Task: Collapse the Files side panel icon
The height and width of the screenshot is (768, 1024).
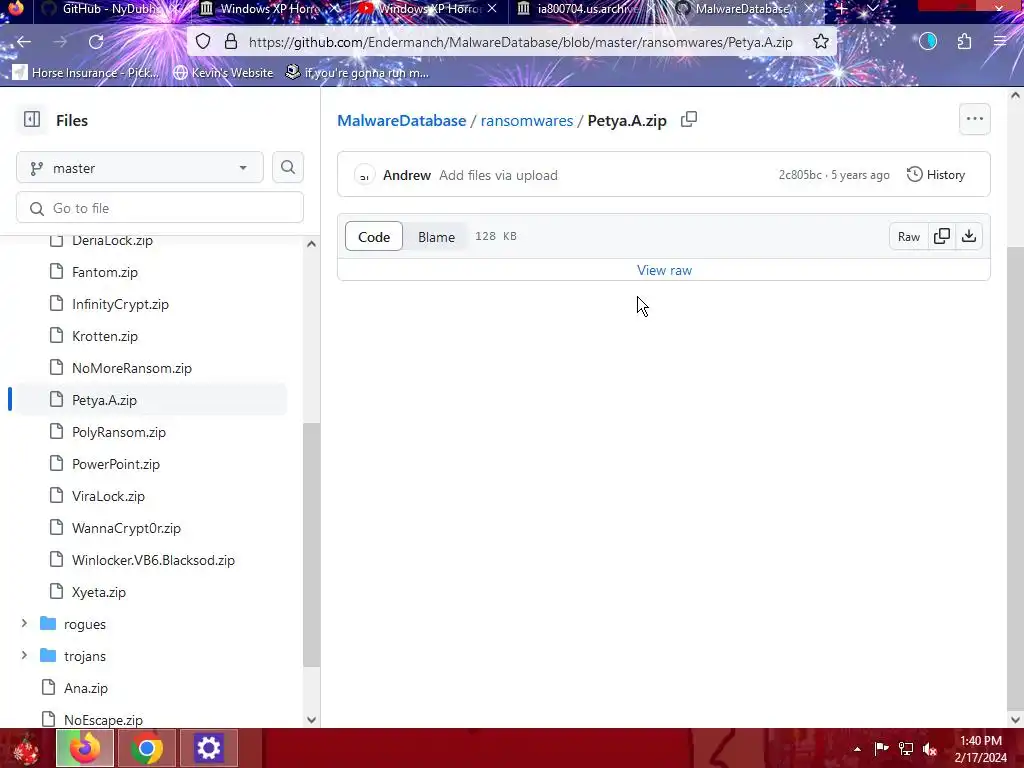Action: [32, 120]
